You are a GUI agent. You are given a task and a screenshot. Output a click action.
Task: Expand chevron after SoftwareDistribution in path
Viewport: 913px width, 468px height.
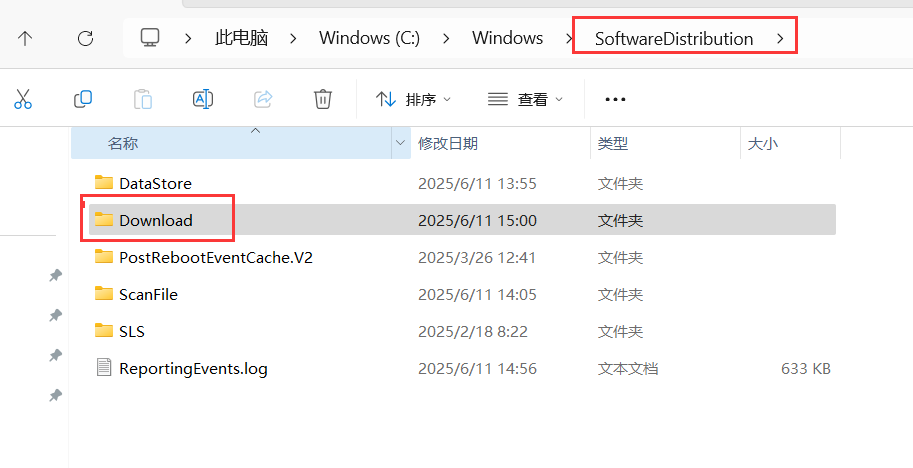click(x=780, y=38)
